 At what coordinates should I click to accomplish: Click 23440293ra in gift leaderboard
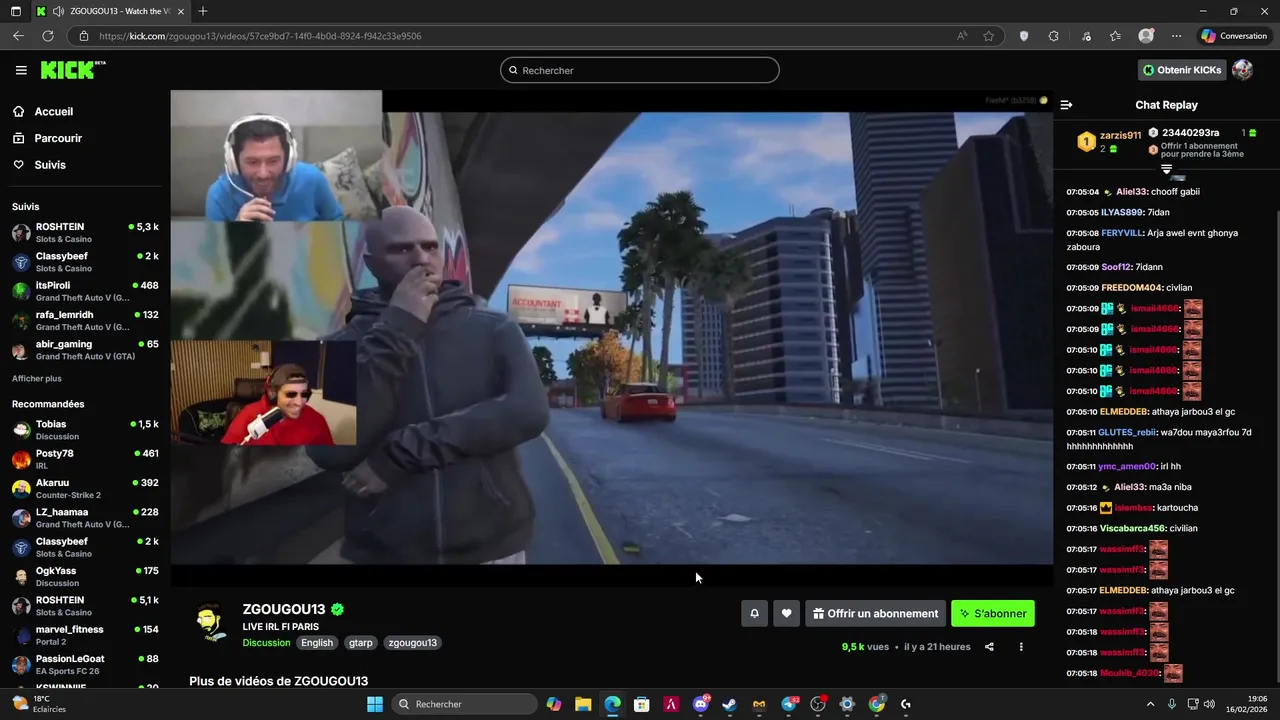tap(1190, 133)
